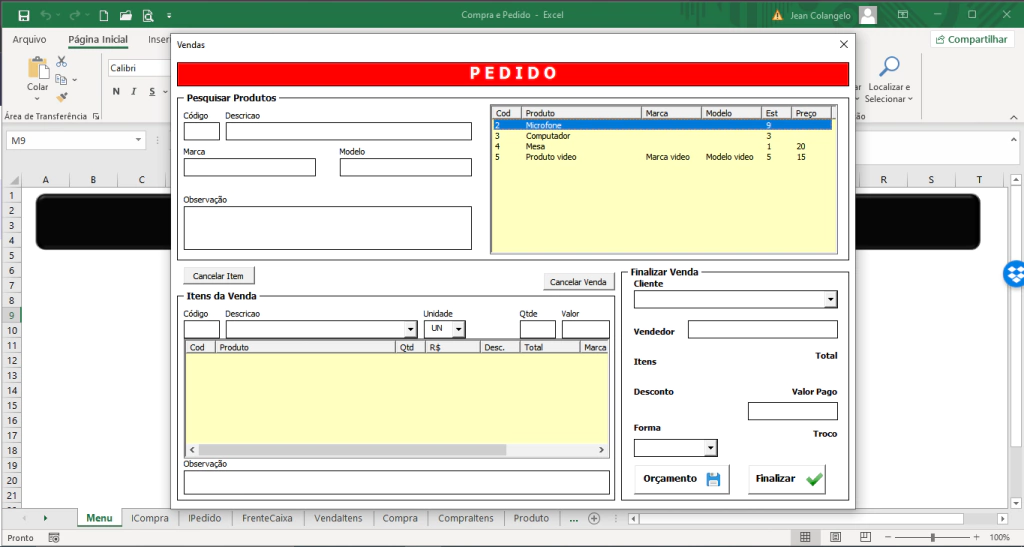Open the Arquivo menu tab
This screenshot has height=547, width=1024.
tap(29, 39)
